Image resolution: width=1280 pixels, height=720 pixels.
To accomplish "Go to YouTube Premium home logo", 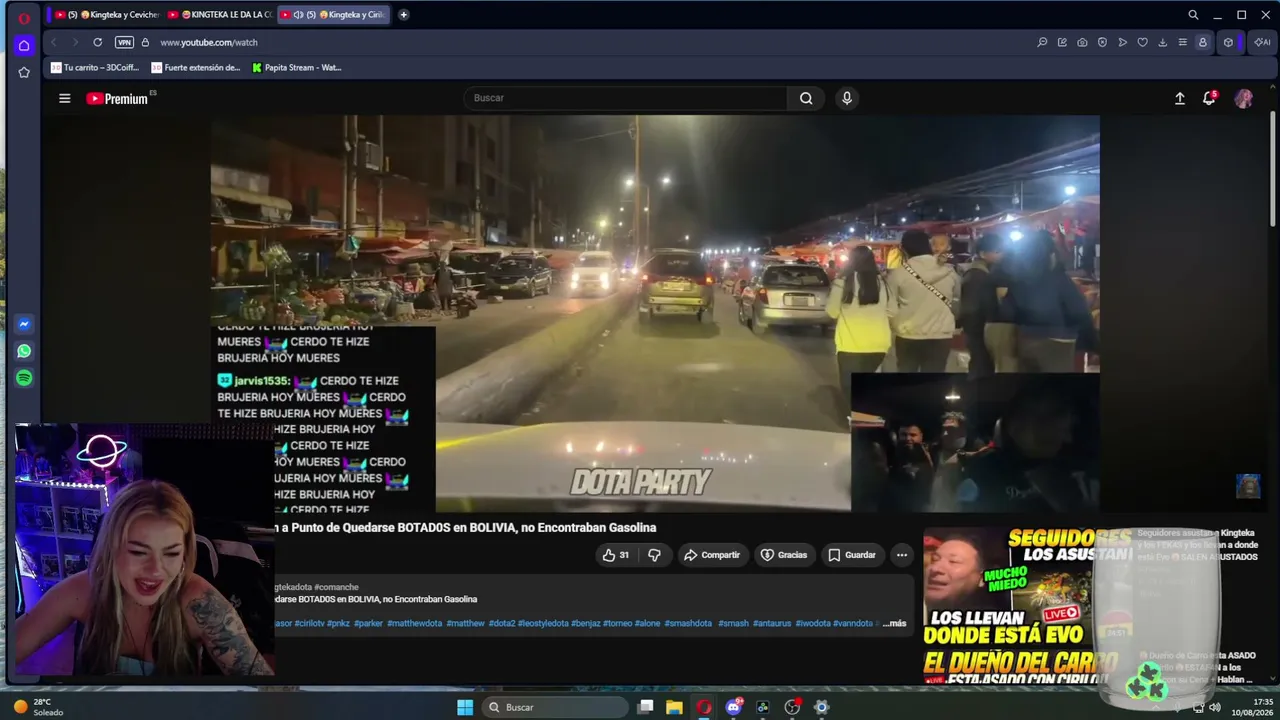I will click(x=117, y=98).
